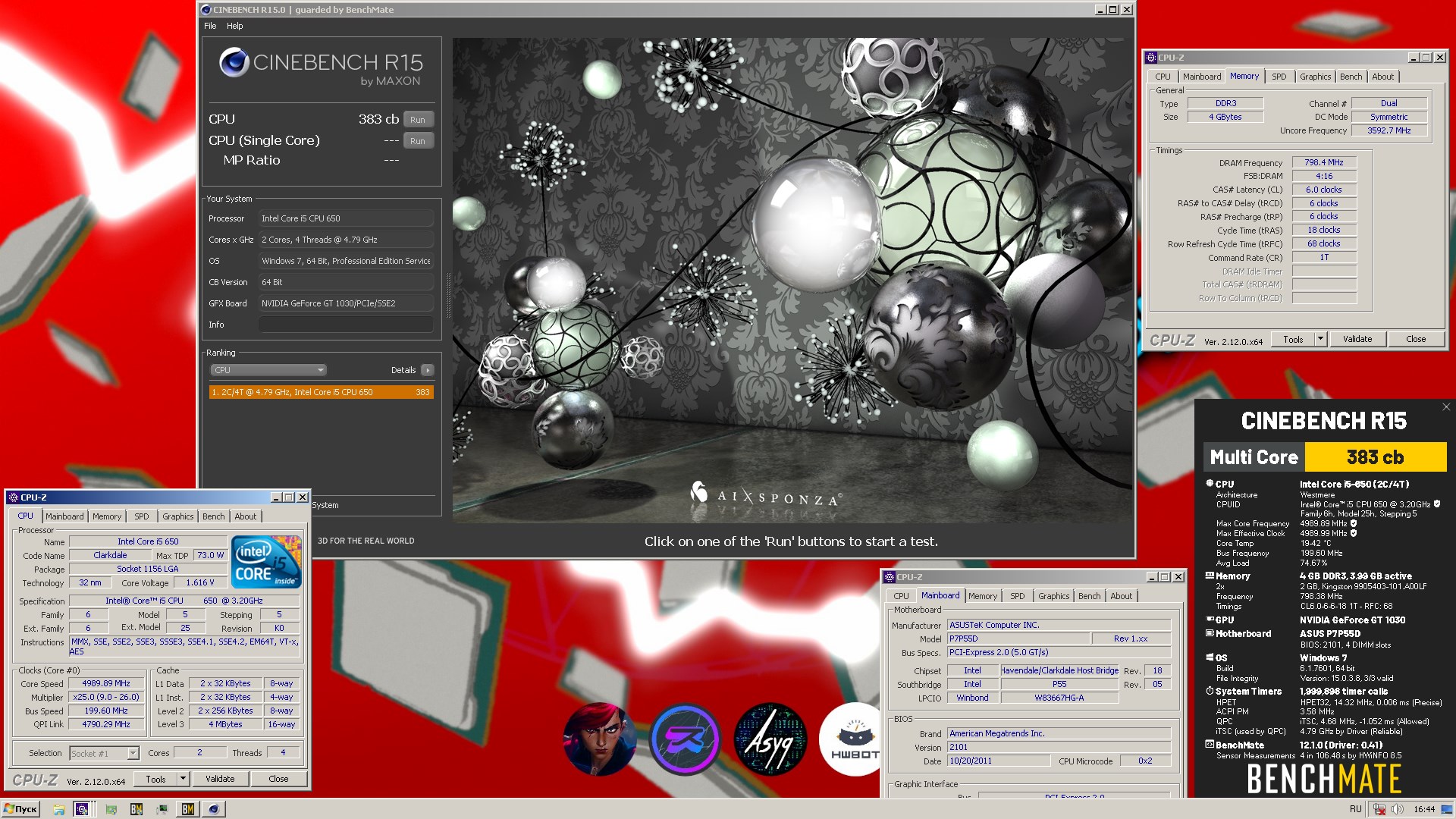The image size is (1456, 819).
Task: Switch to the running BenchMate taskbar button
Action: pyautogui.click(x=187, y=809)
